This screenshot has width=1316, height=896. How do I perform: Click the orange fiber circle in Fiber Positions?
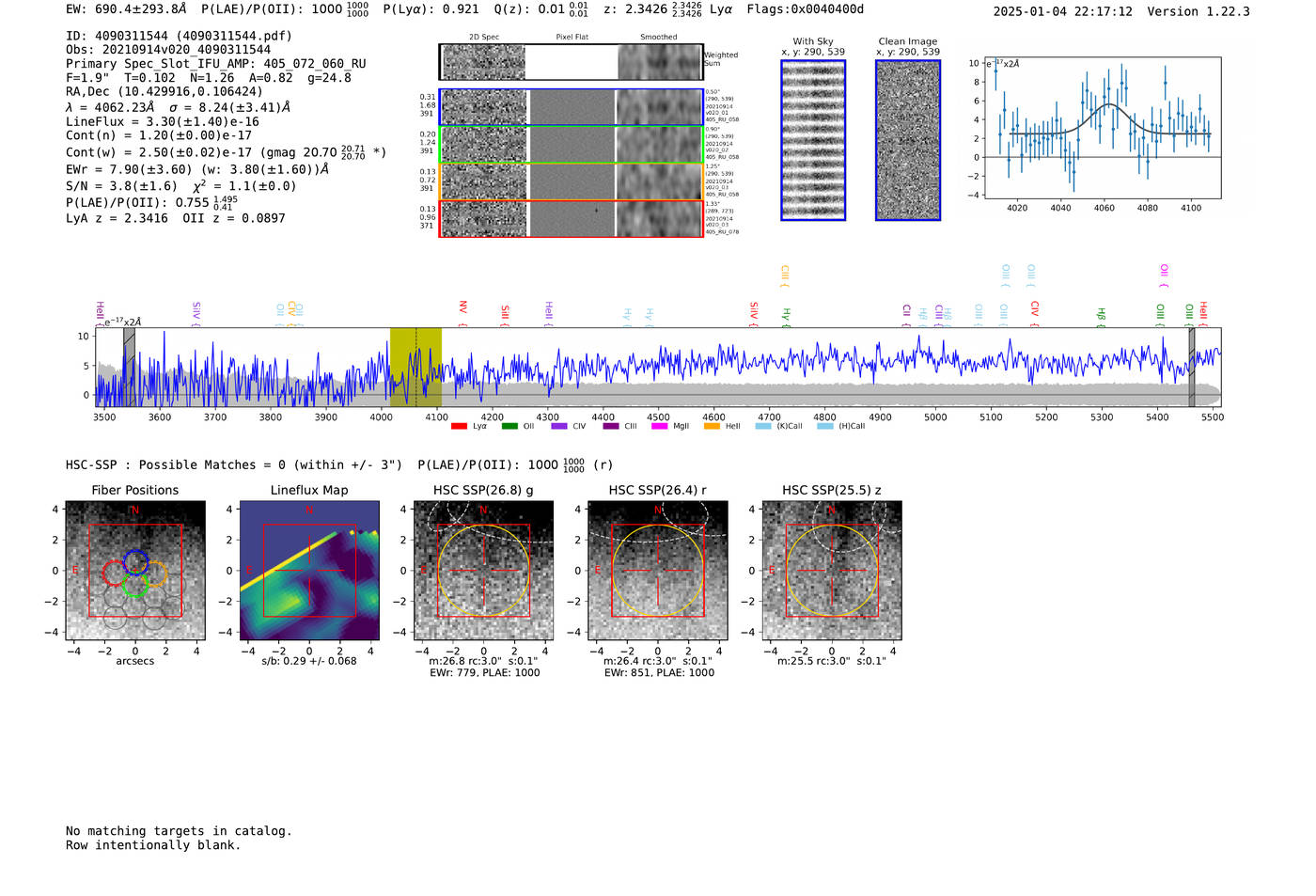(x=155, y=574)
